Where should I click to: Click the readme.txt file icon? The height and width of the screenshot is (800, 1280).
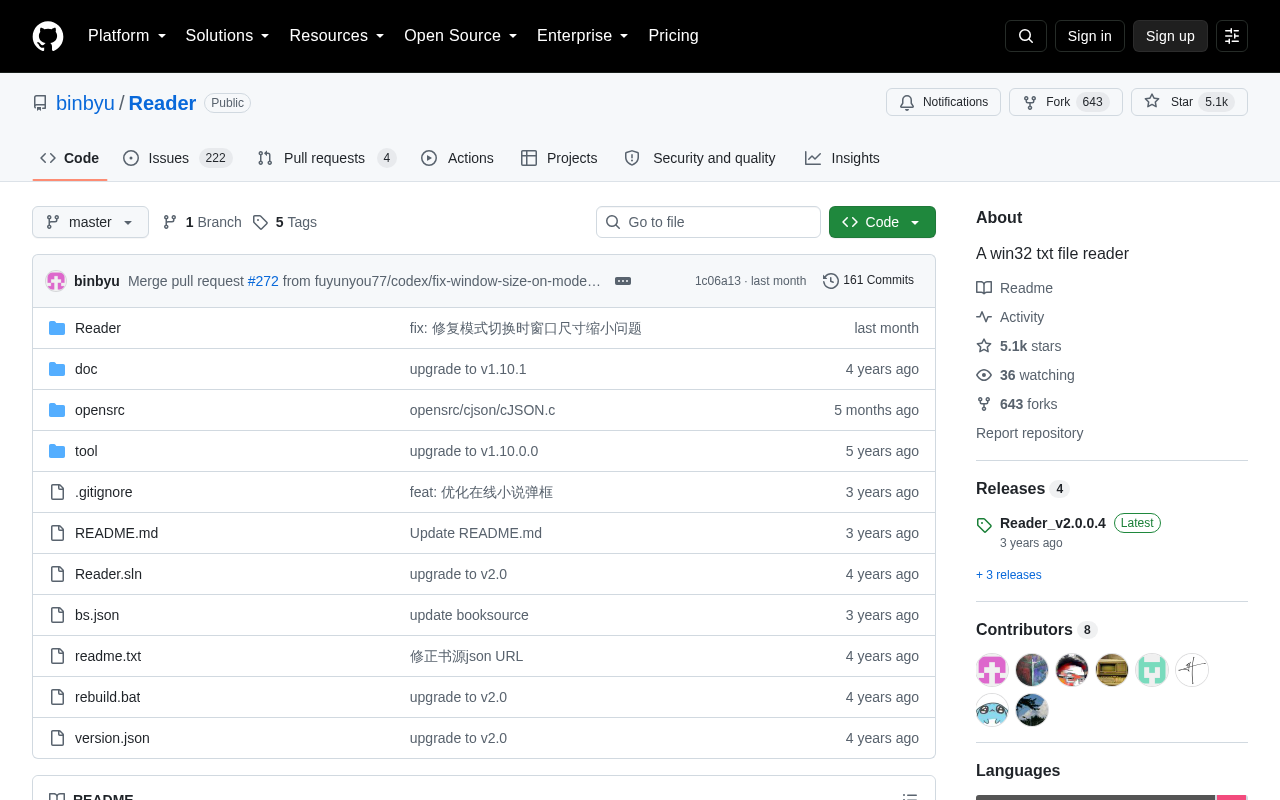click(57, 656)
